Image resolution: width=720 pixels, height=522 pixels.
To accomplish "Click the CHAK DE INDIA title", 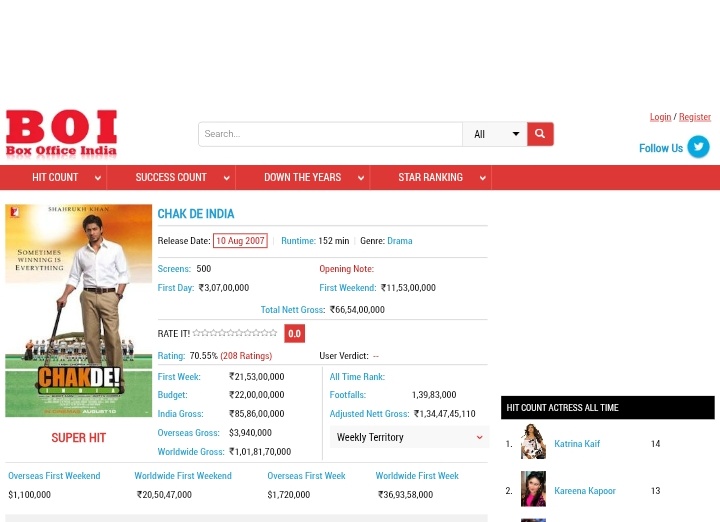I will 196,214.
